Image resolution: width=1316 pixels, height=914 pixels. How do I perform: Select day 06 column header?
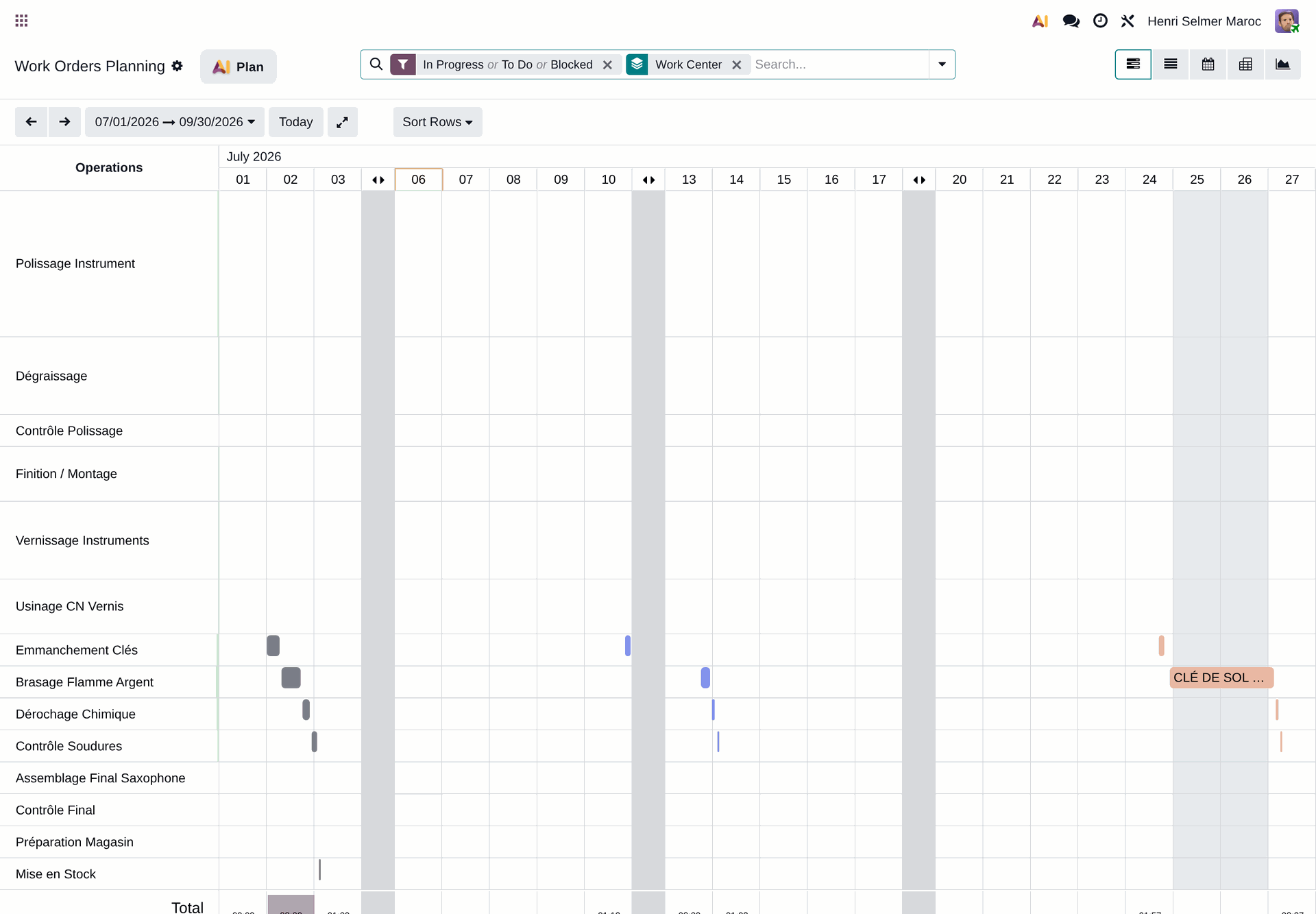(x=419, y=180)
